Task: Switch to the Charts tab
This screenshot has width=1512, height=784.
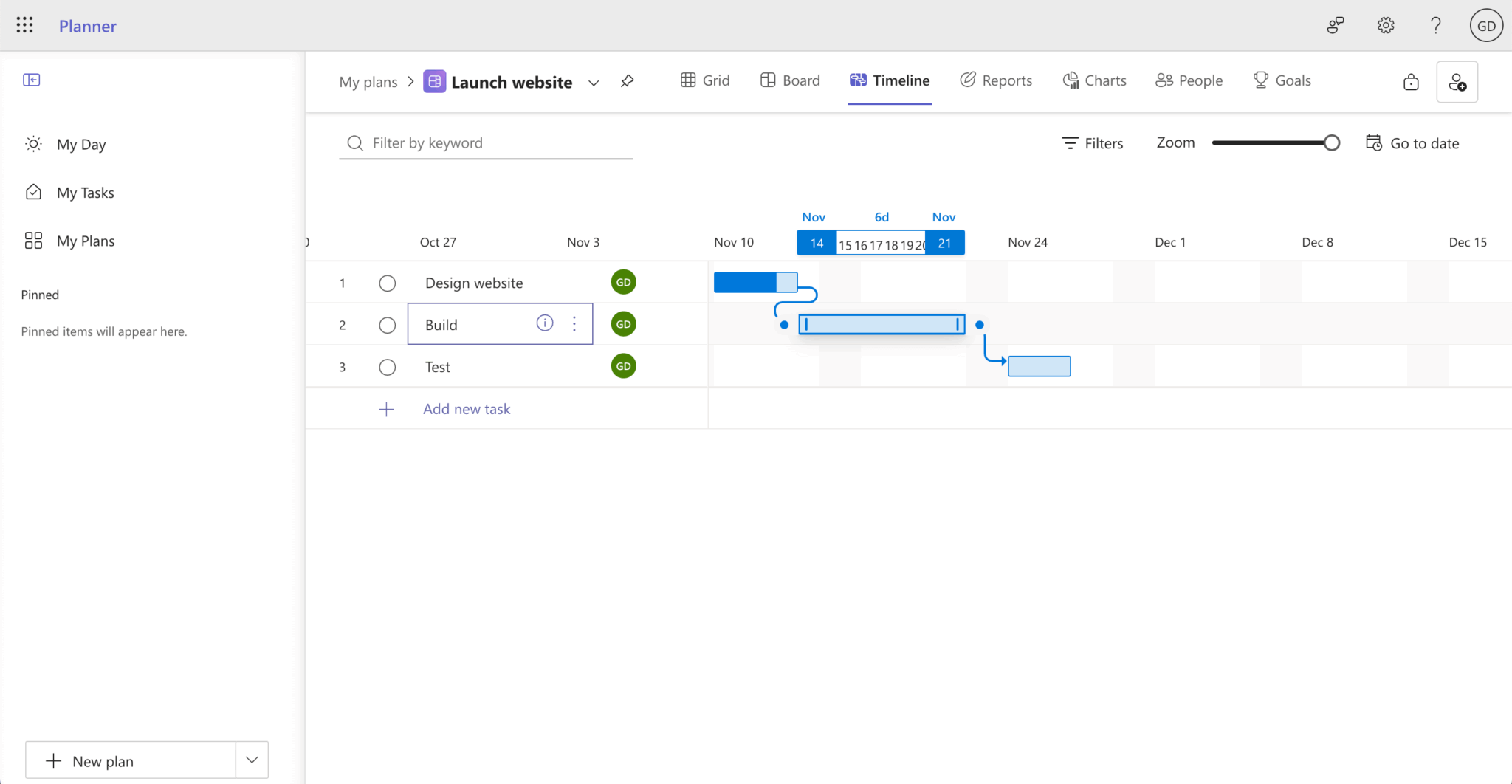Action: [x=1094, y=80]
